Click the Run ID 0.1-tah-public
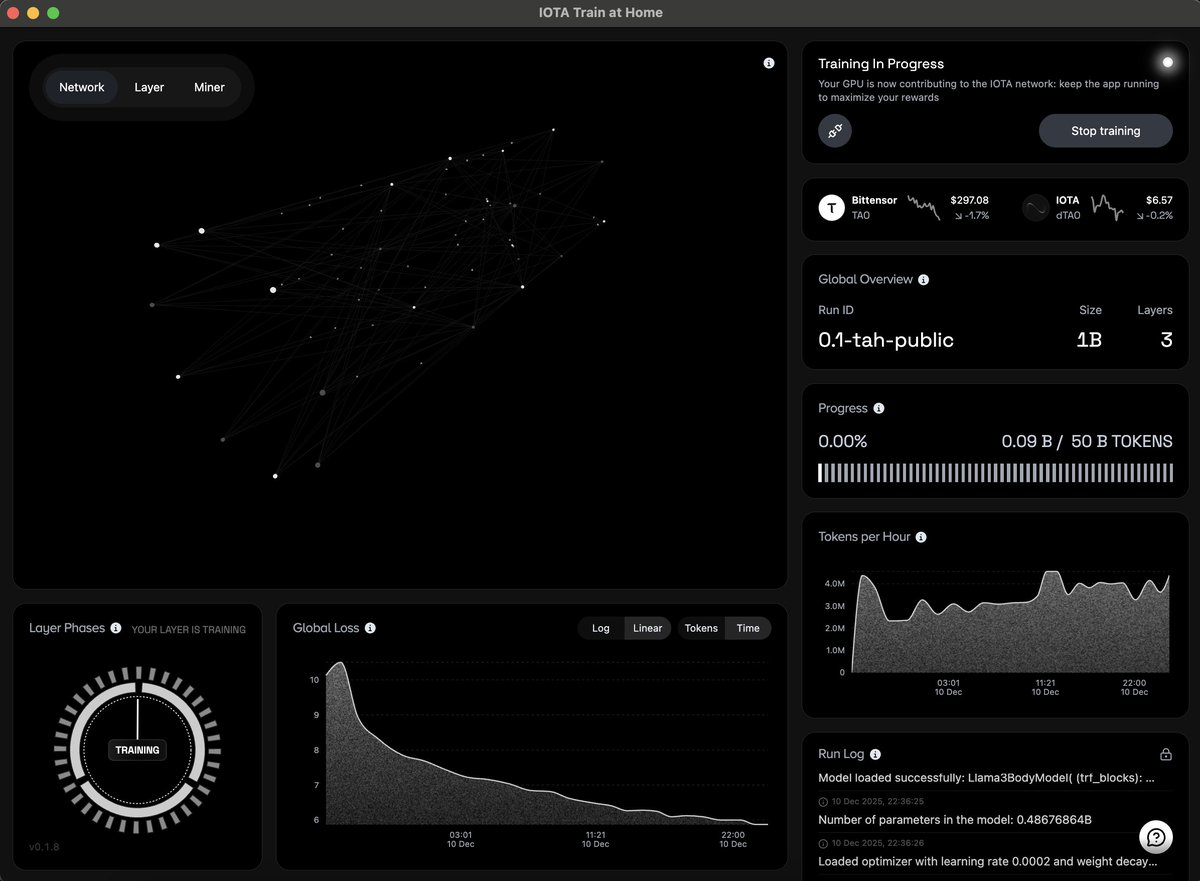 click(x=886, y=340)
